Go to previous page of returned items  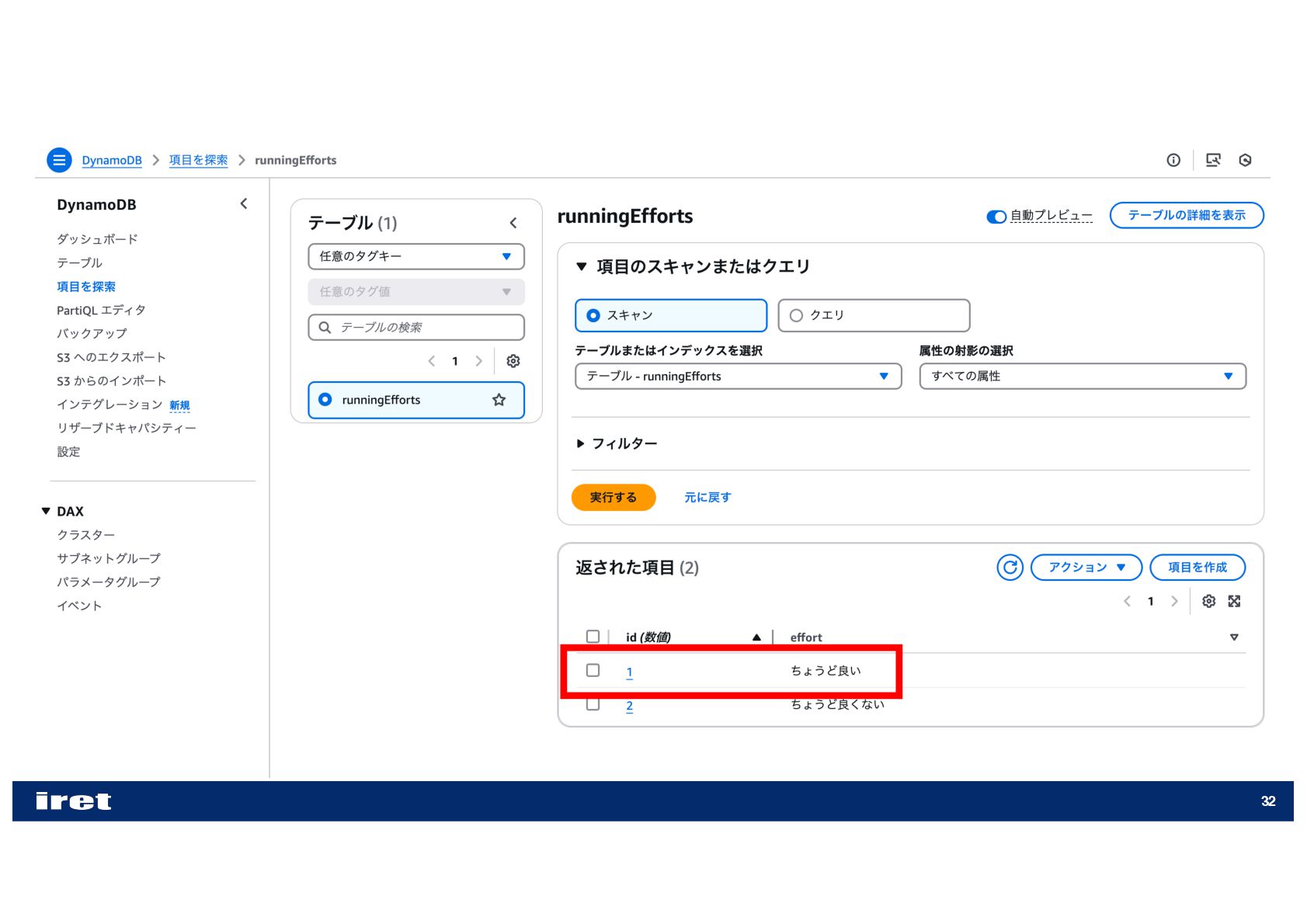pos(1127,601)
